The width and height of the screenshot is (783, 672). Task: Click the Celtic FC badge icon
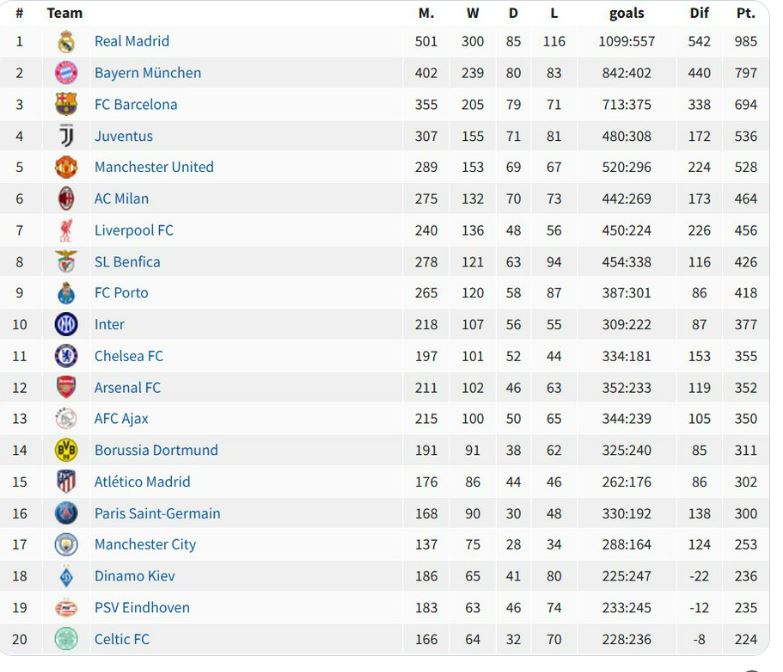pos(66,639)
